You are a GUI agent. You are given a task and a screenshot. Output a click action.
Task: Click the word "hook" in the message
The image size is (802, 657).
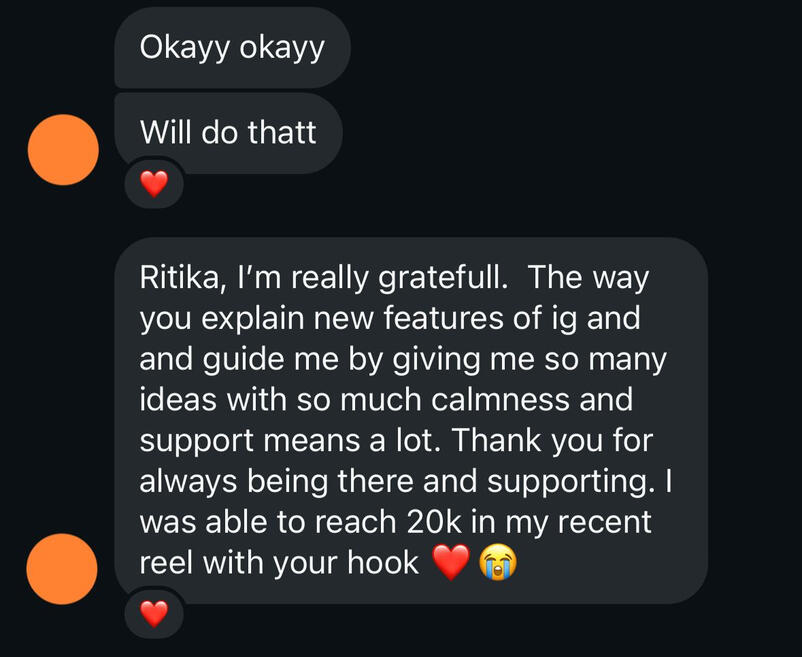(x=382, y=563)
